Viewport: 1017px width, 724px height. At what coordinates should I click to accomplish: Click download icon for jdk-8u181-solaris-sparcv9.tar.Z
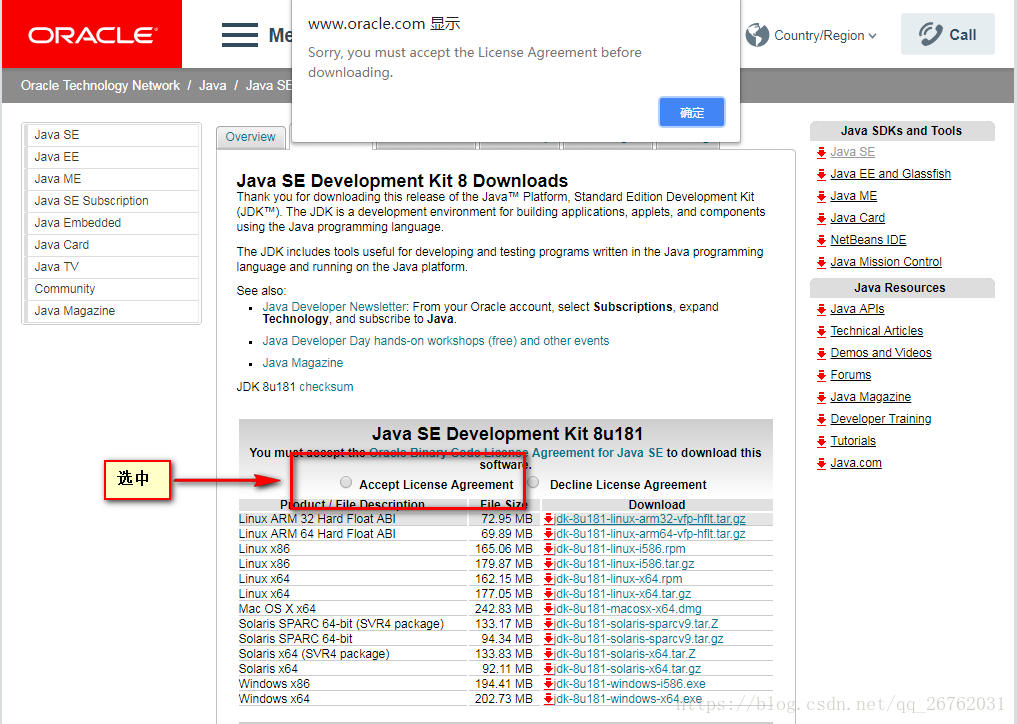point(548,623)
